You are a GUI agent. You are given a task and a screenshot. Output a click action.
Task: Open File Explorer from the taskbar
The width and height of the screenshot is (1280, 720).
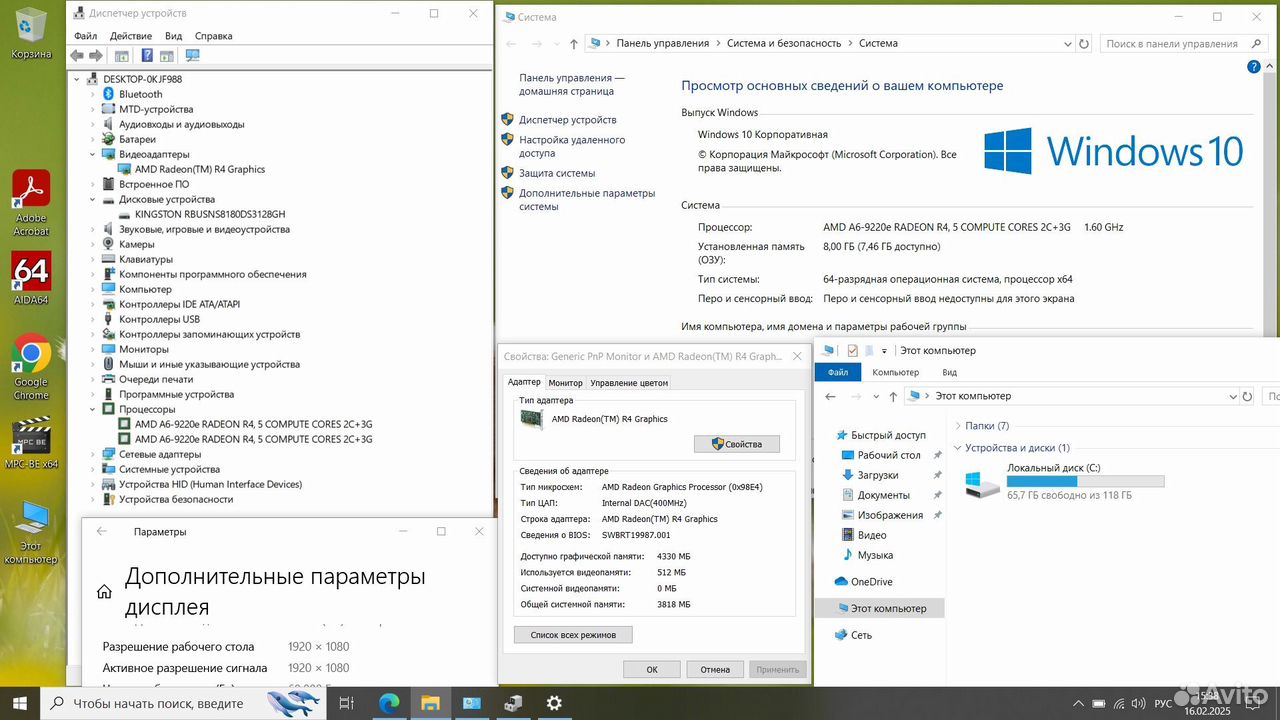click(429, 703)
